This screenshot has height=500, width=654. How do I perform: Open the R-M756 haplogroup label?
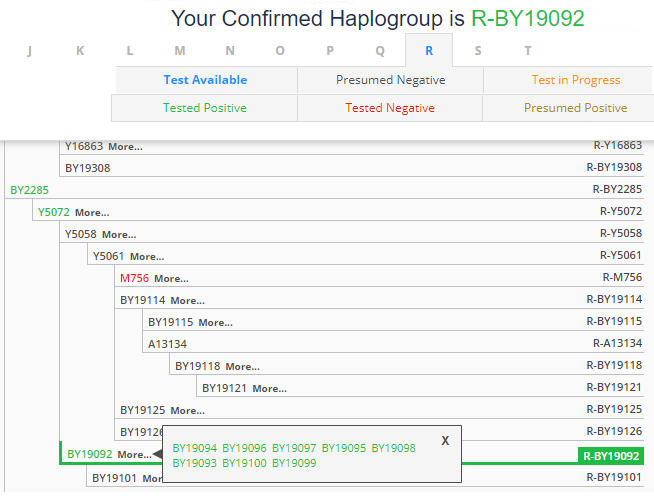tap(621, 278)
